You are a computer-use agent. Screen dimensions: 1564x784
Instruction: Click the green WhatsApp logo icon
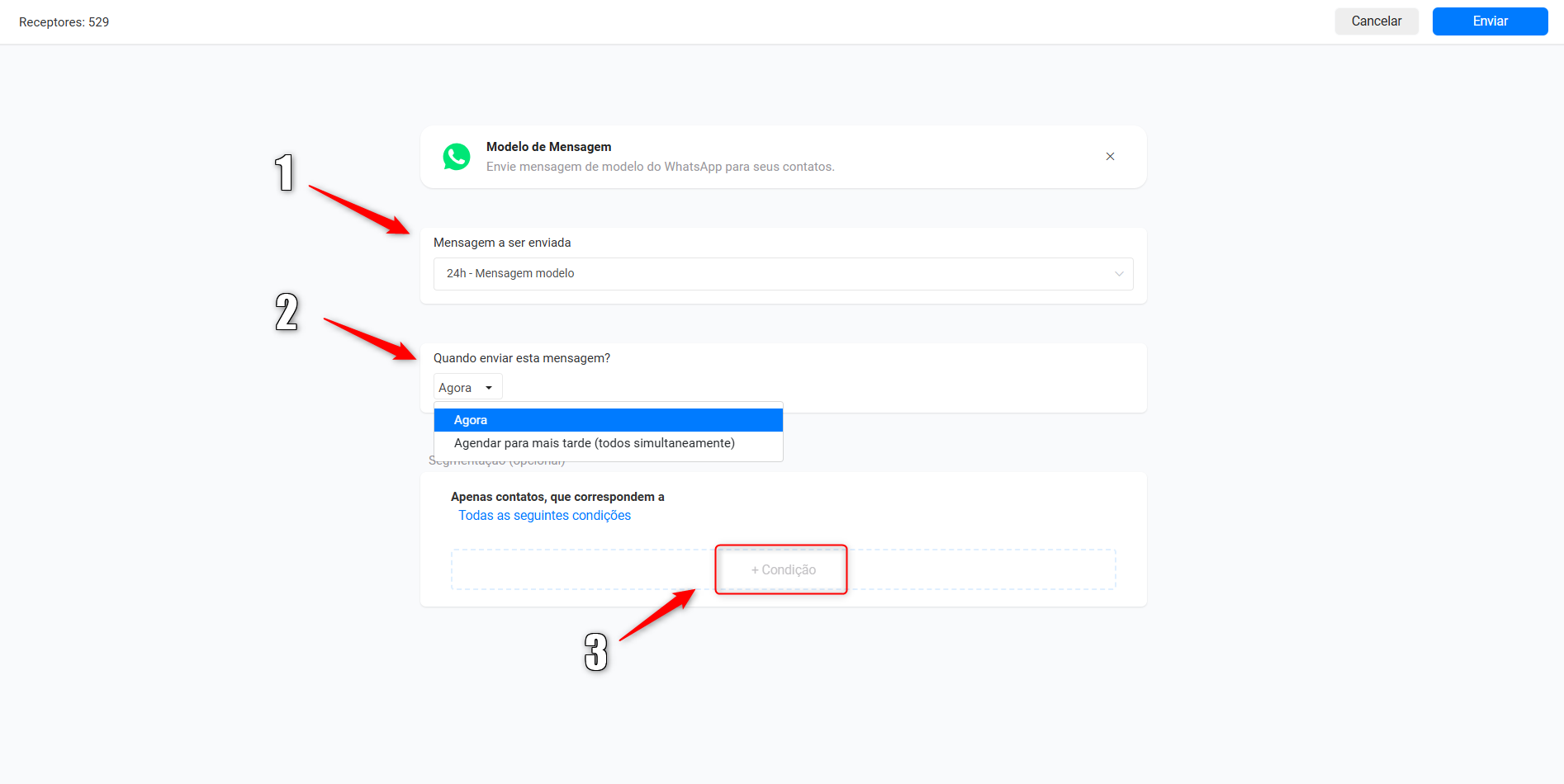[457, 157]
